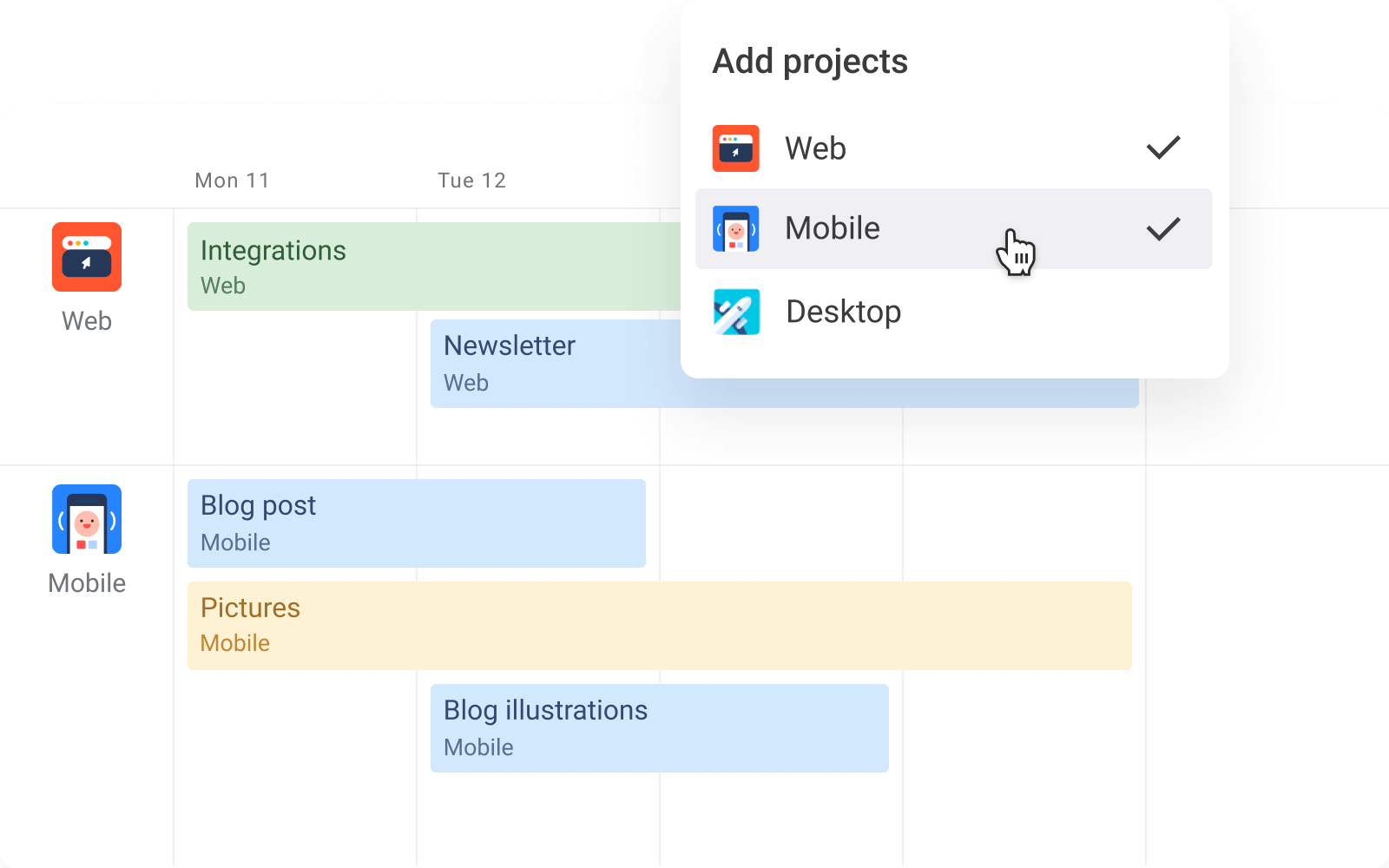Enable the Desktop project in Add projects
Viewport: 1389px width, 868px height.
(953, 311)
